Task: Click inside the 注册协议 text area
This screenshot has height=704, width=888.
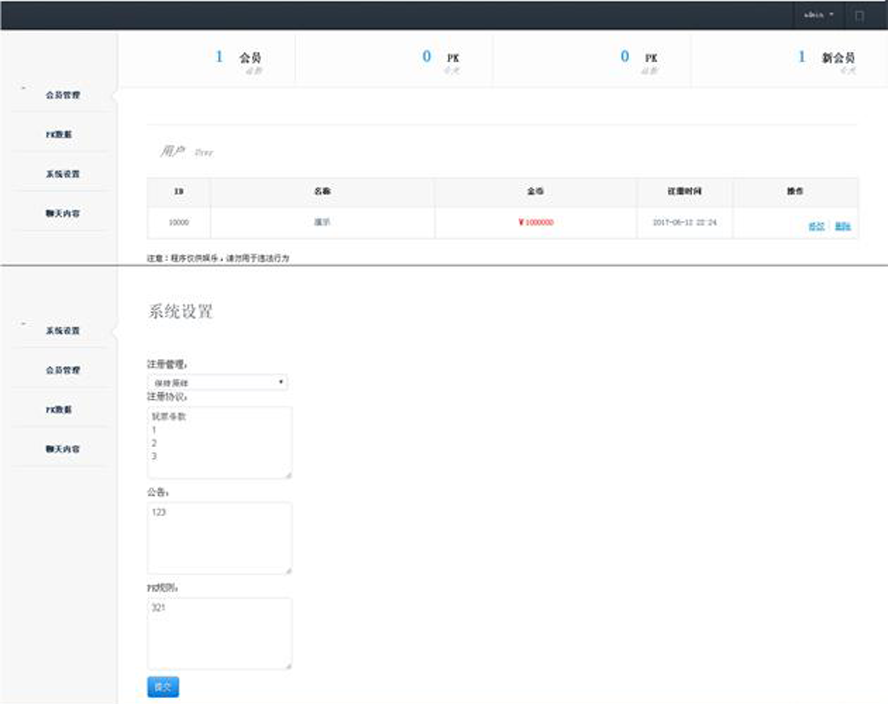Action: pos(220,442)
